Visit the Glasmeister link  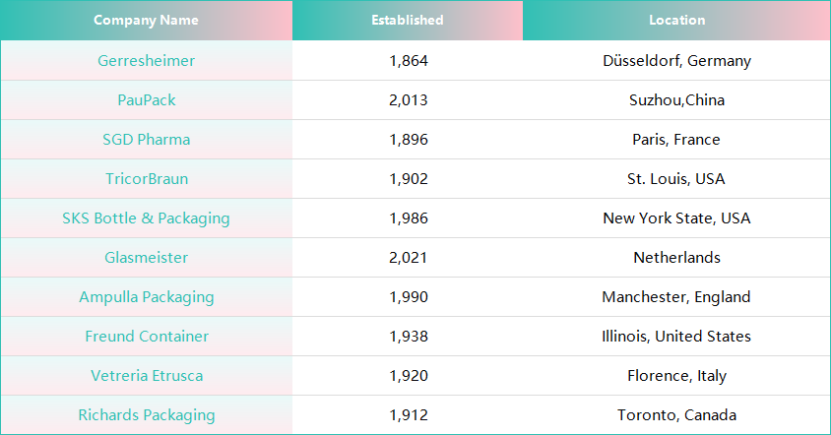146,257
